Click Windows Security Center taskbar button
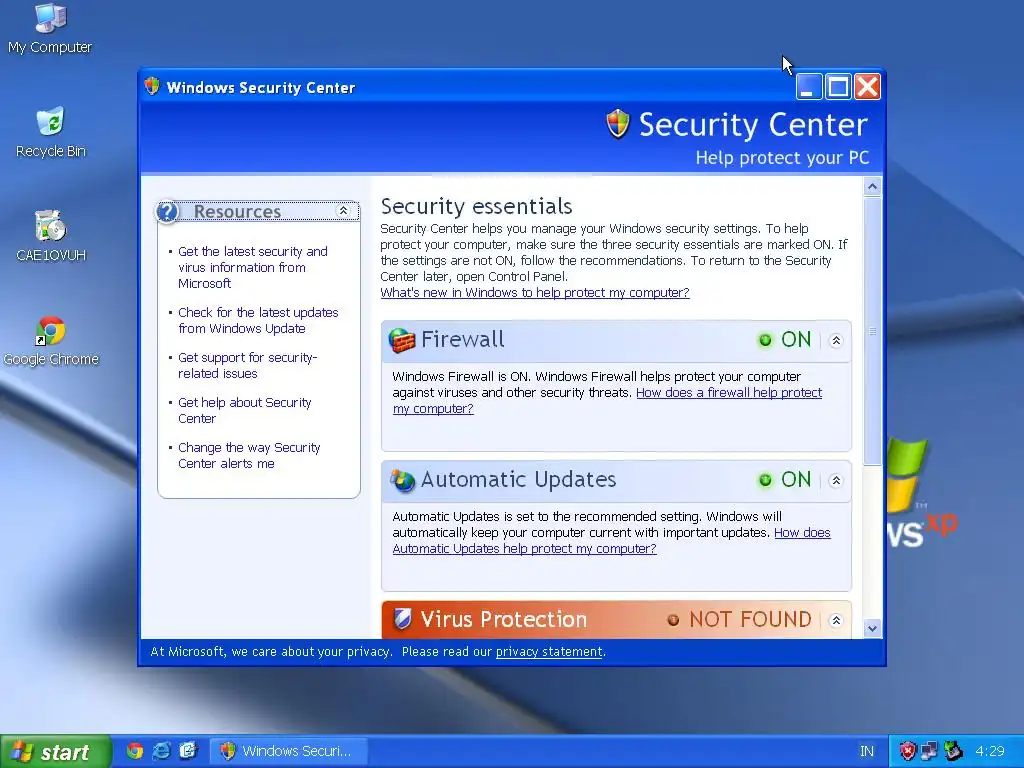This screenshot has width=1024, height=768. pyautogui.click(x=288, y=752)
